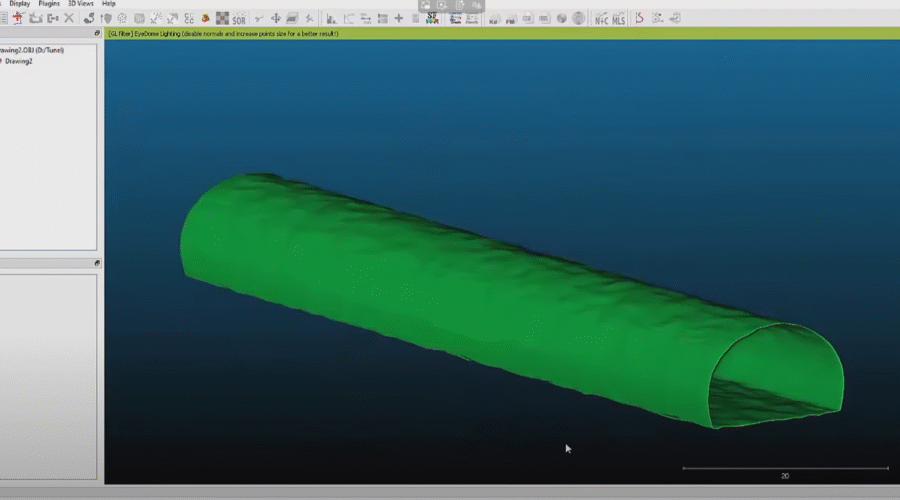The height and width of the screenshot is (500, 900).
Task: Click the segment scissors tool icon
Action: [309, 18]
